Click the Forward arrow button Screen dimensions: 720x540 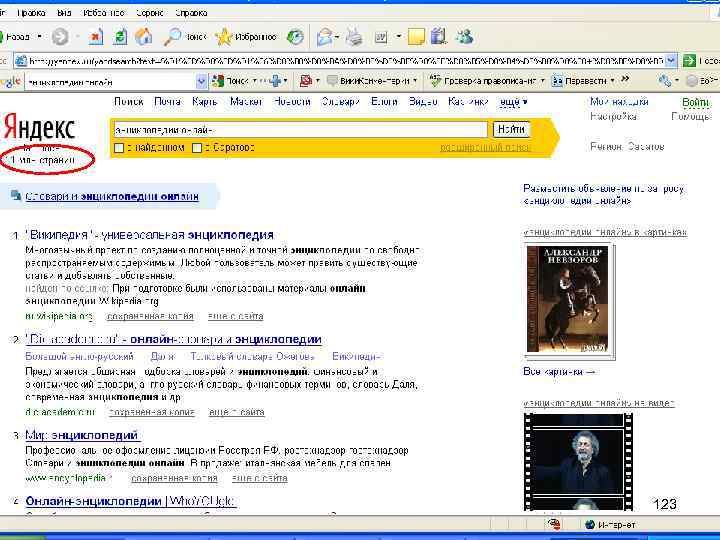60,37
